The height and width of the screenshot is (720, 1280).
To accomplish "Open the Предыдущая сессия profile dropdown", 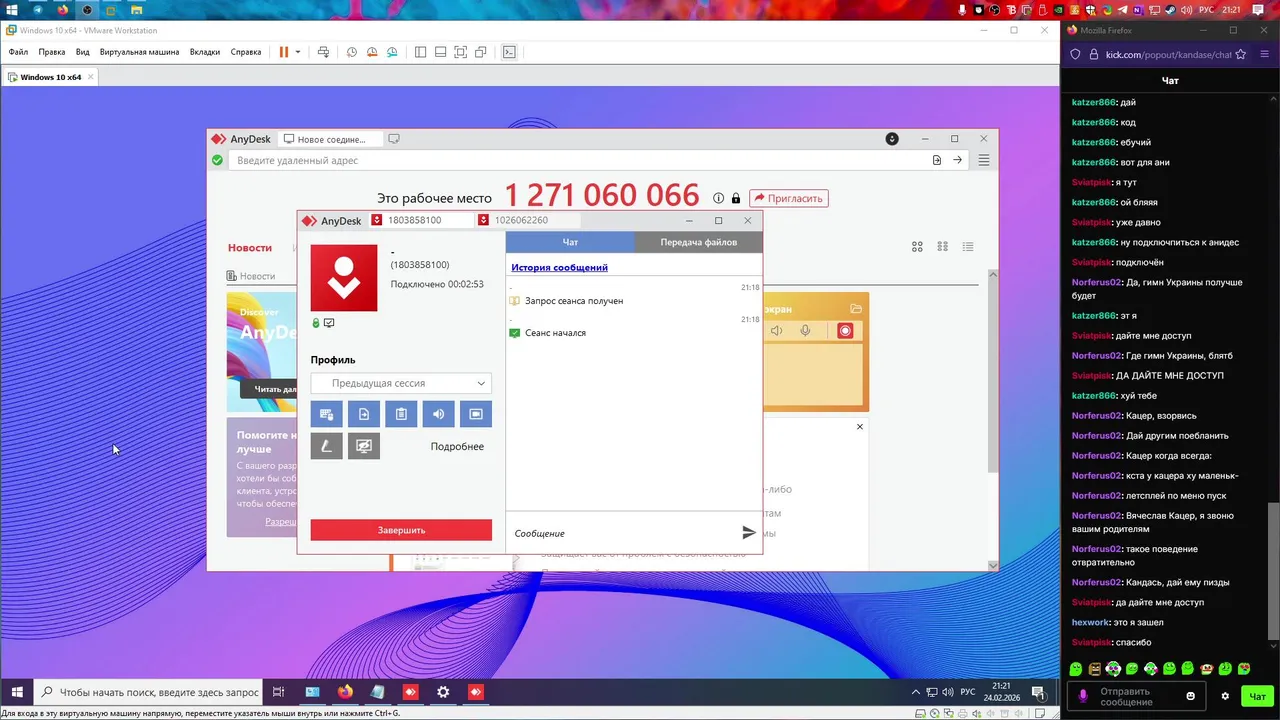I will coord(401,383).
